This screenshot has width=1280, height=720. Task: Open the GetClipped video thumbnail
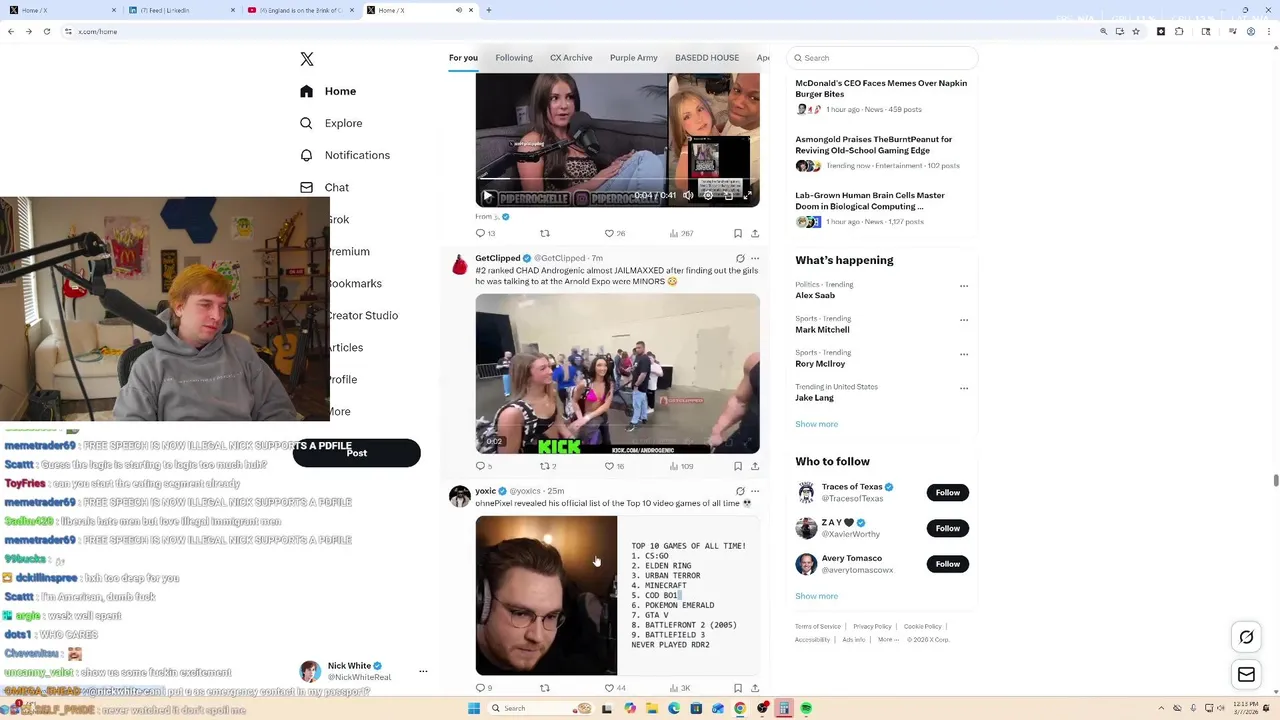coord(617,374)
